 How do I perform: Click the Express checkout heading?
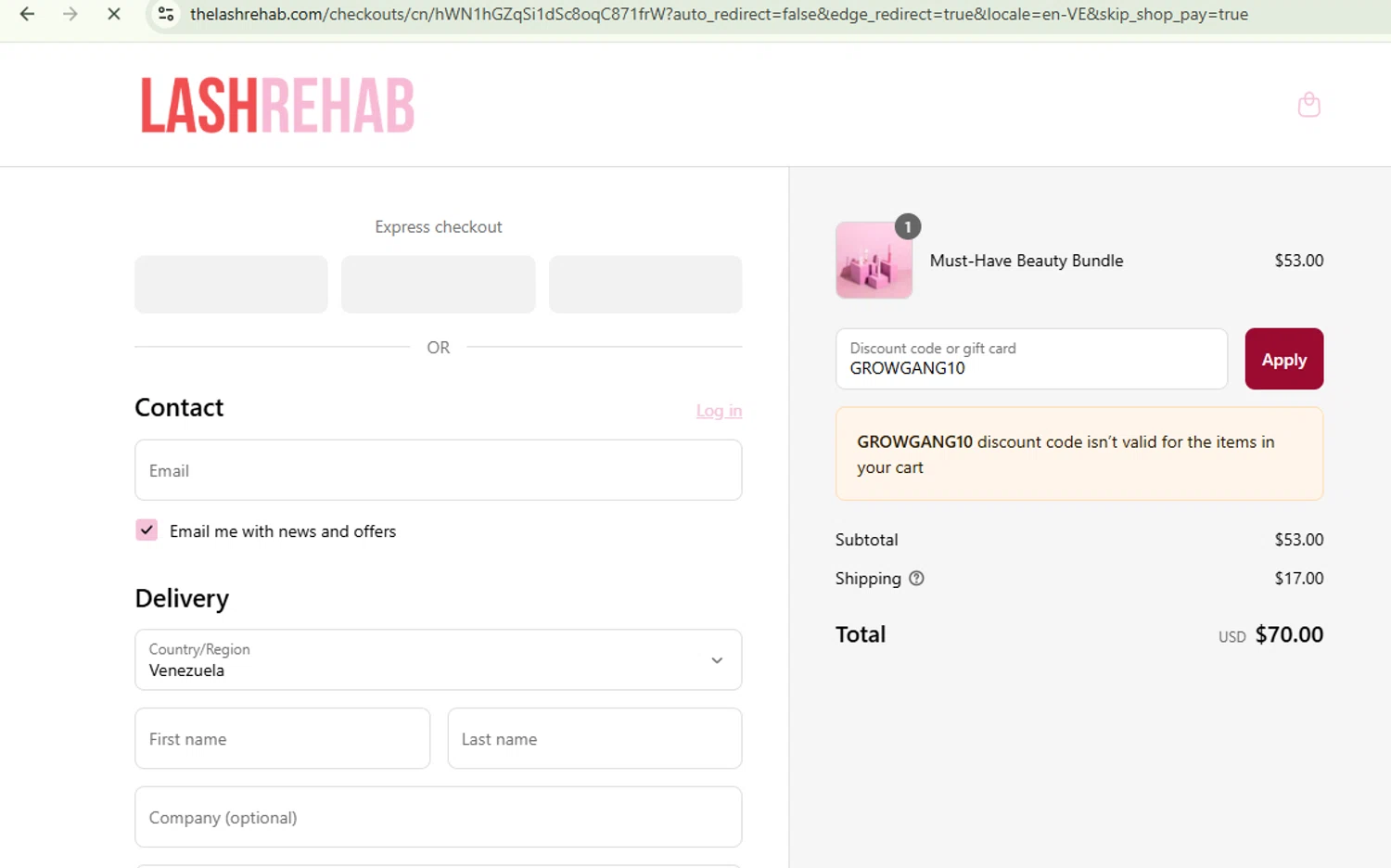pos(438,227)
